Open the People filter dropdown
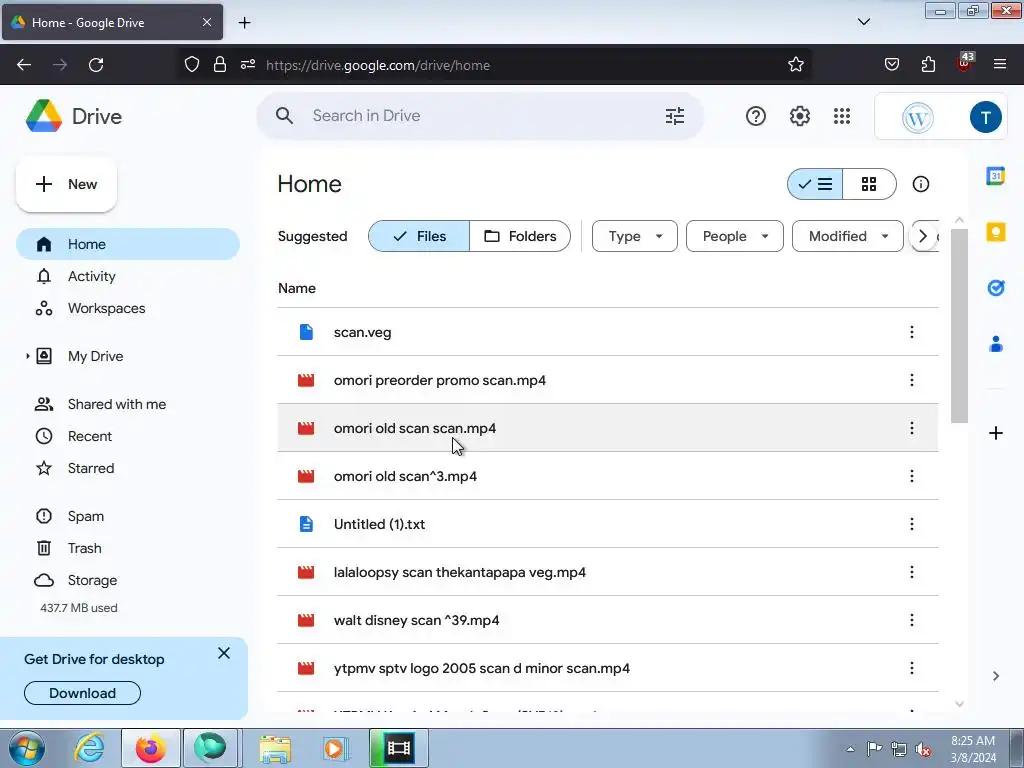 [x=735, y=236]
